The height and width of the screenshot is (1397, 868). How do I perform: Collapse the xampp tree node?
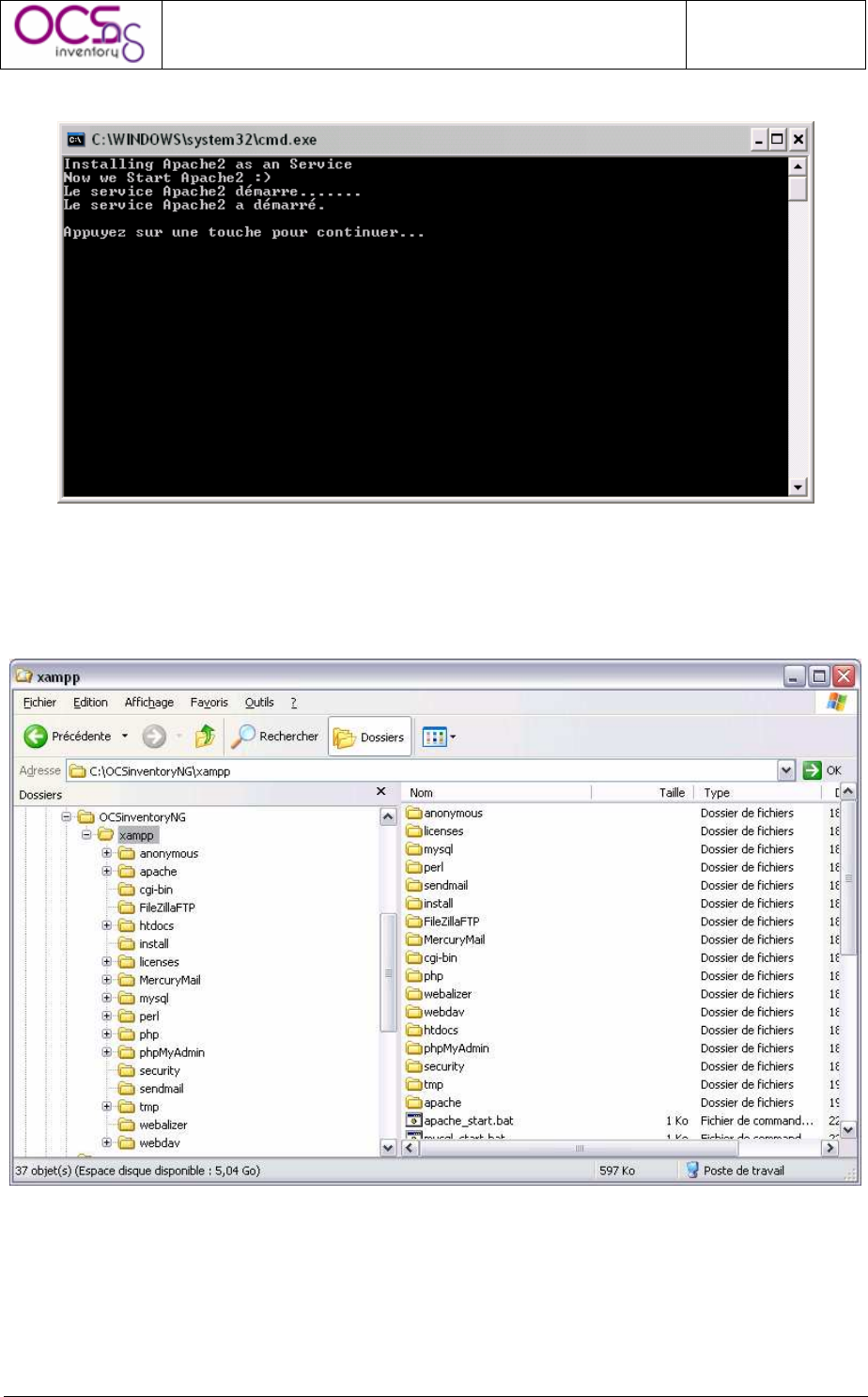(85, 835)
